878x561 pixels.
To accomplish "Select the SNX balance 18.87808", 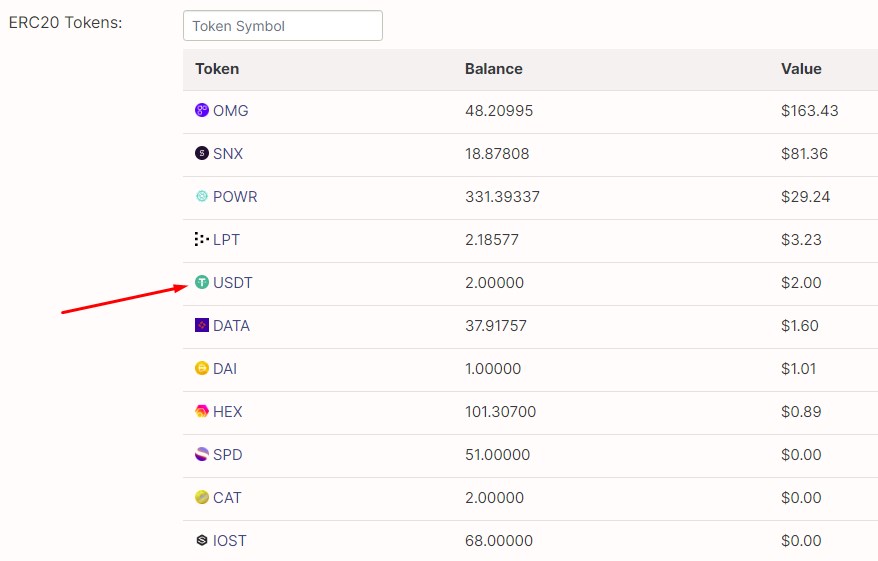I will click(x=497, y=154).
